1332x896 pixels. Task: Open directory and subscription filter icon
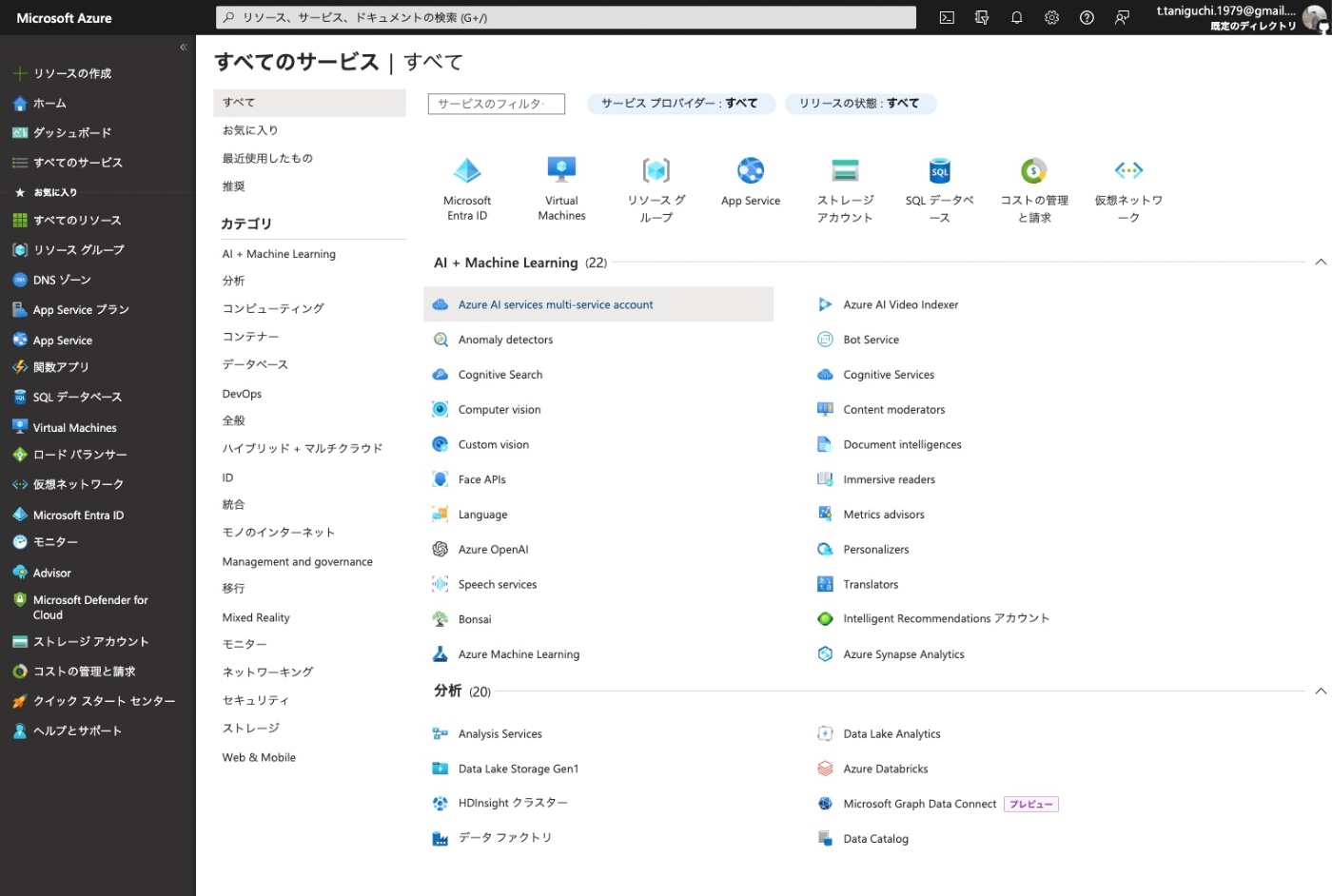982,17
